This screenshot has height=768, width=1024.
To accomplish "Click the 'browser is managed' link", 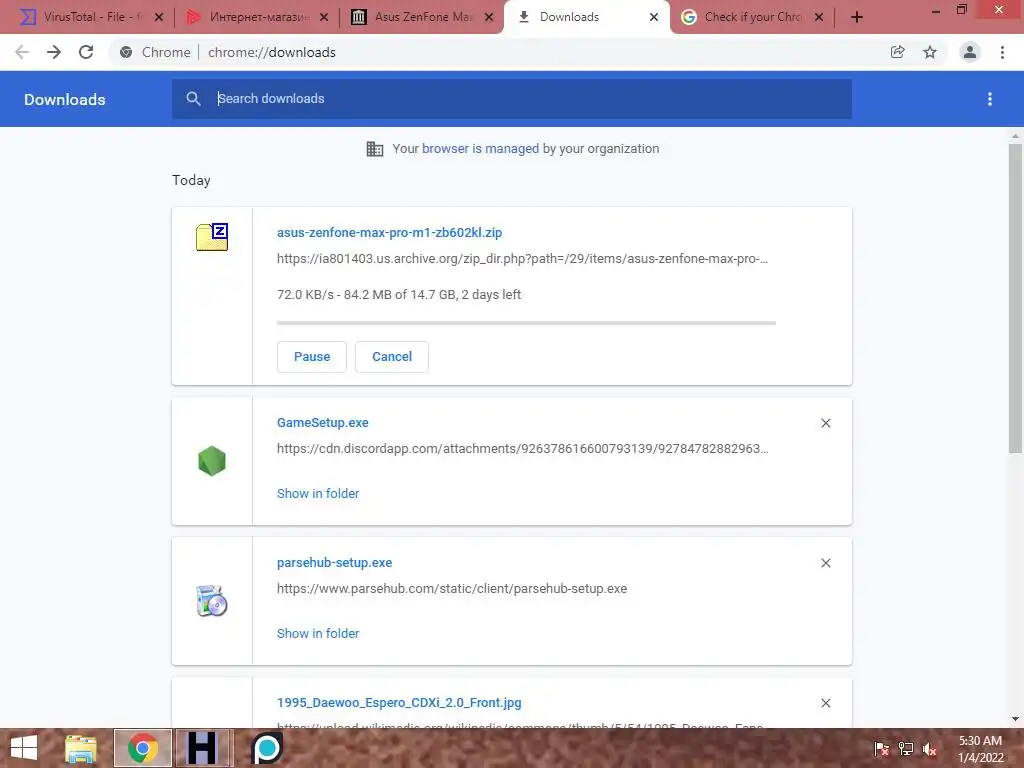I will click(x=480, y=148).
